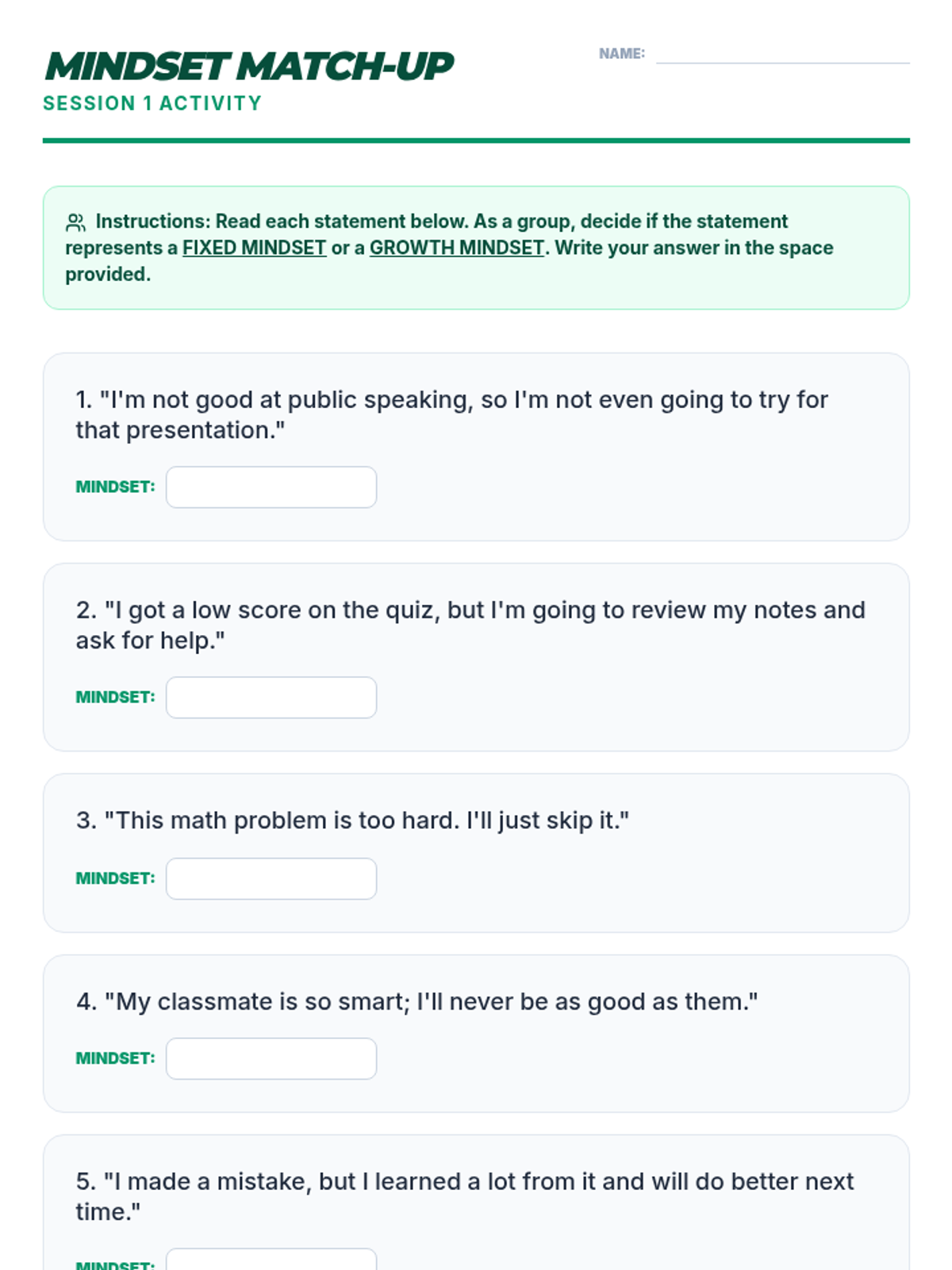Click the mindset answer box for statement 2
952x1270 pixels.
coord(271,698)
